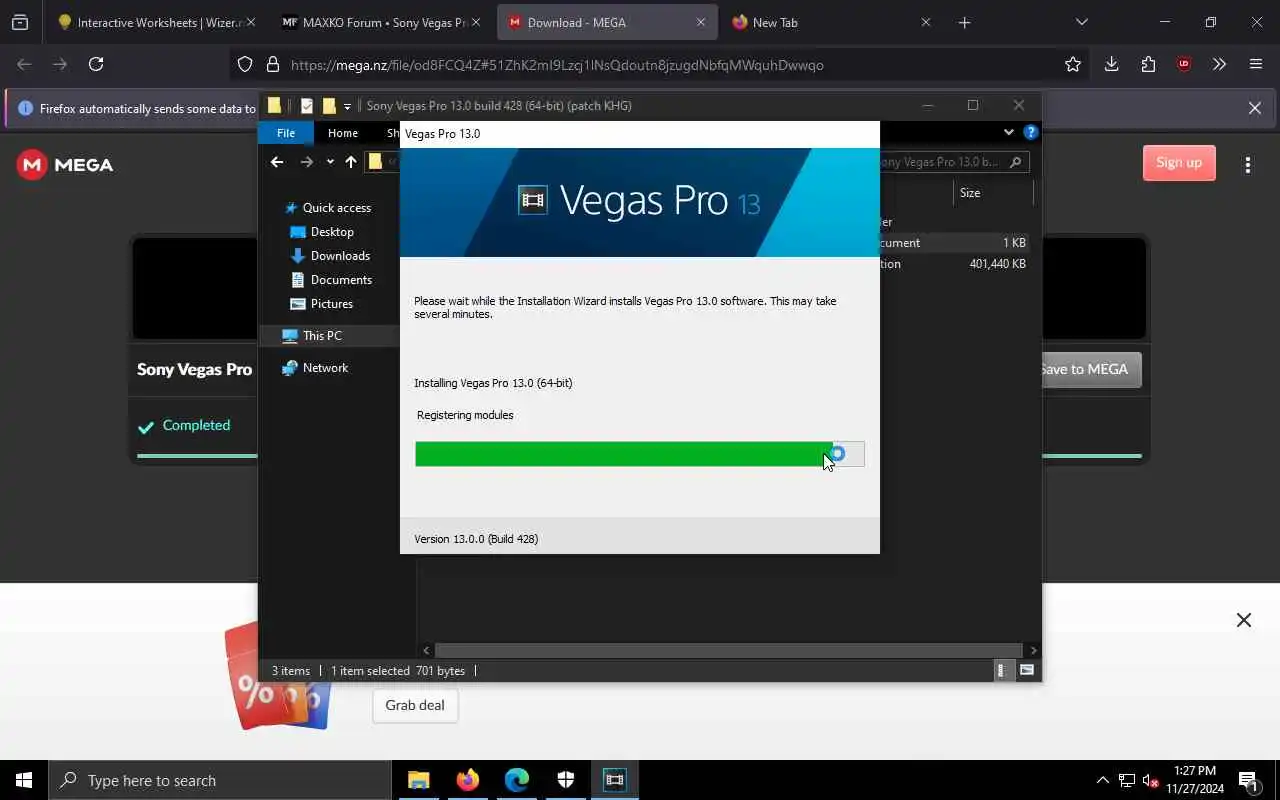
Task: Open recent locations dropdown in Explorer
Action: coord(330,162)
